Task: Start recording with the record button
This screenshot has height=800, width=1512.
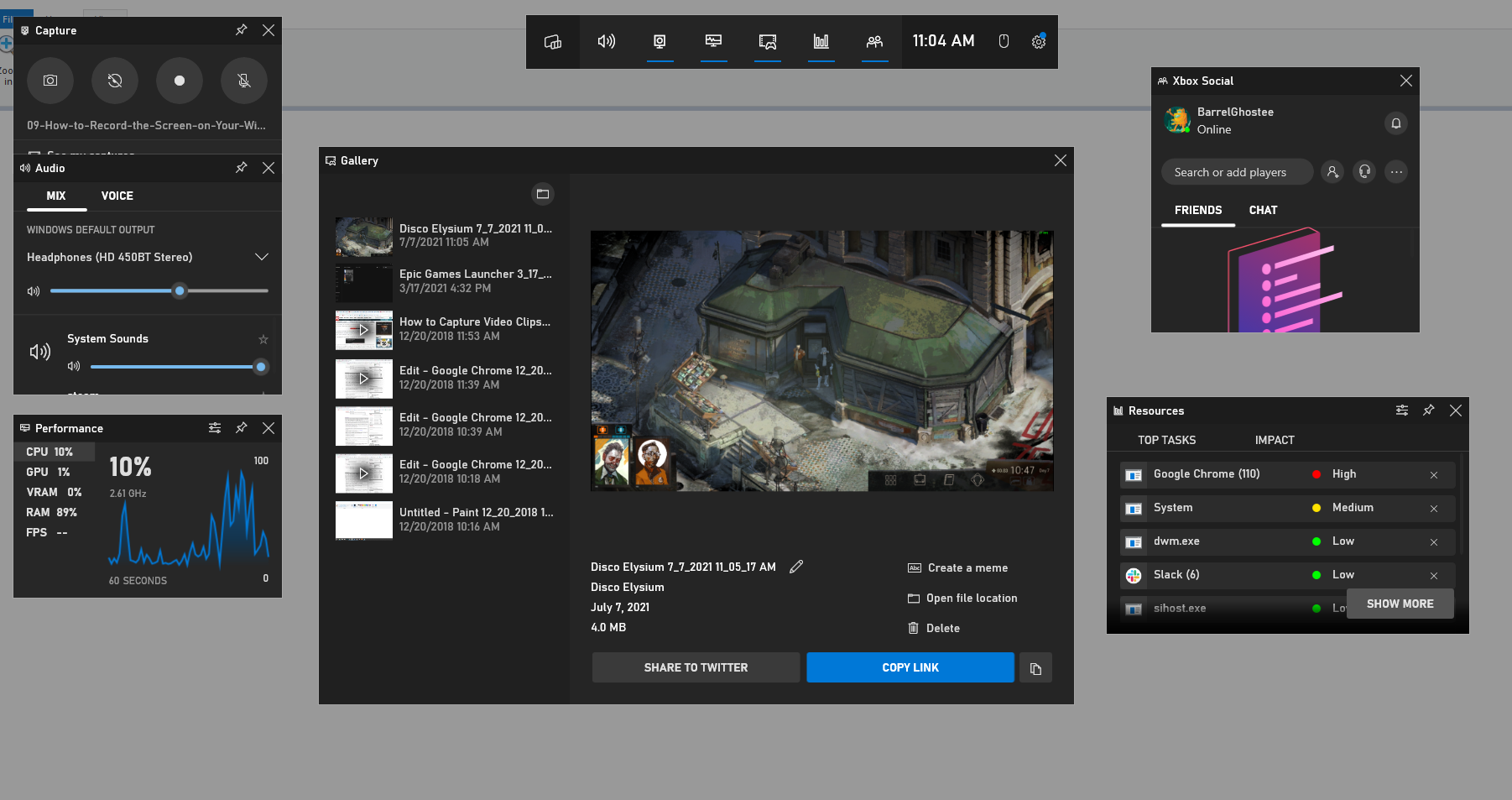Action: [x=179, y=81]
